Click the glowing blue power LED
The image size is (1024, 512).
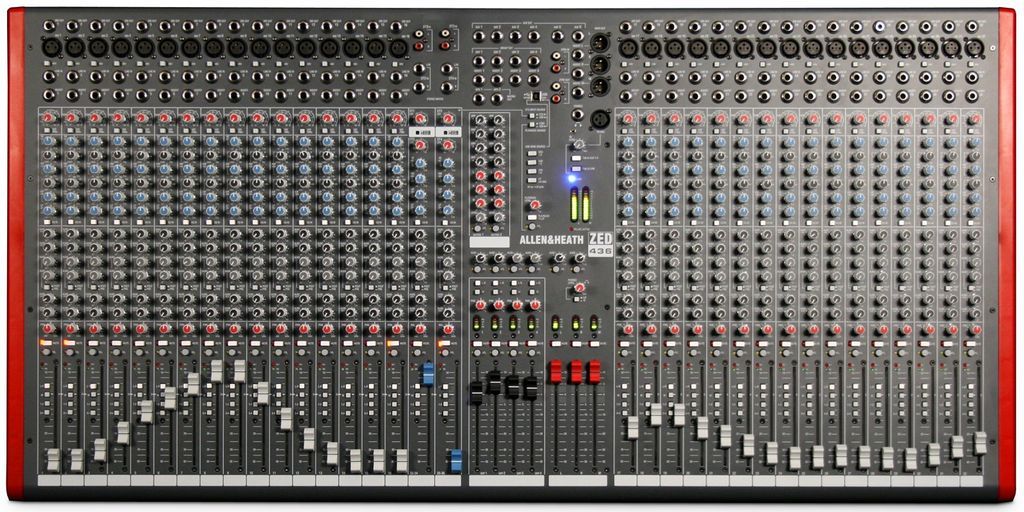pyautogui.click(x=572, y=178)
